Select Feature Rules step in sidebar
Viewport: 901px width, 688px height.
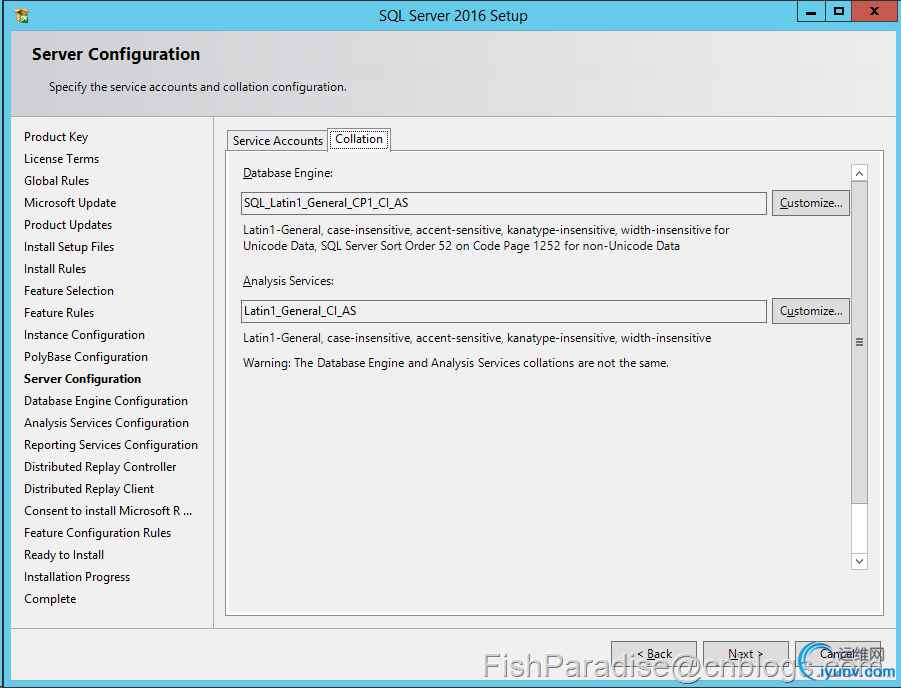pos(59,313)
